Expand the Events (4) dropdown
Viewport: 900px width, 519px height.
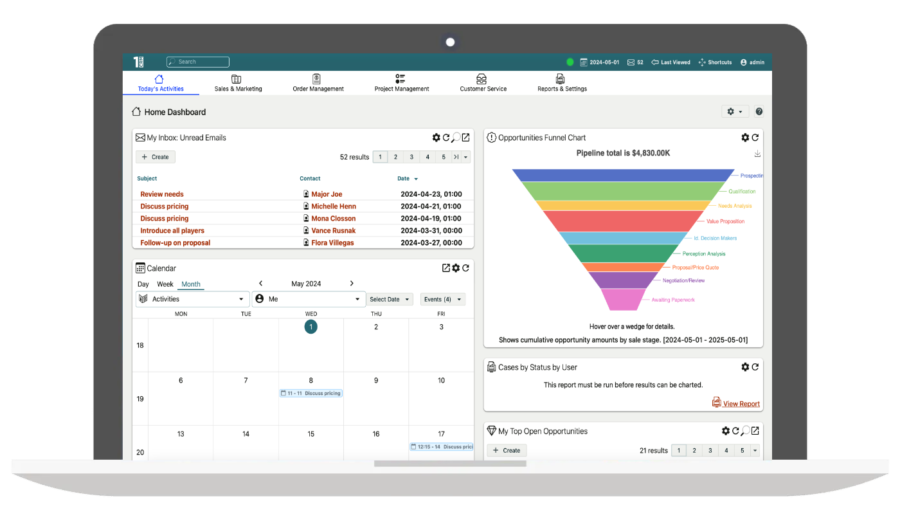click(443, 299)
